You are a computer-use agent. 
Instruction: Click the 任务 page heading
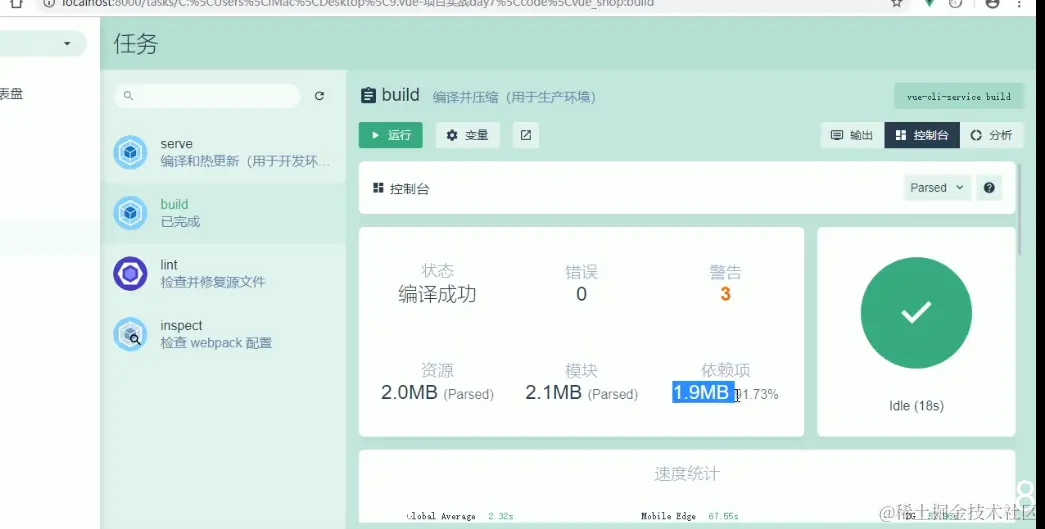pyautogui.click(x=136, y=44)
